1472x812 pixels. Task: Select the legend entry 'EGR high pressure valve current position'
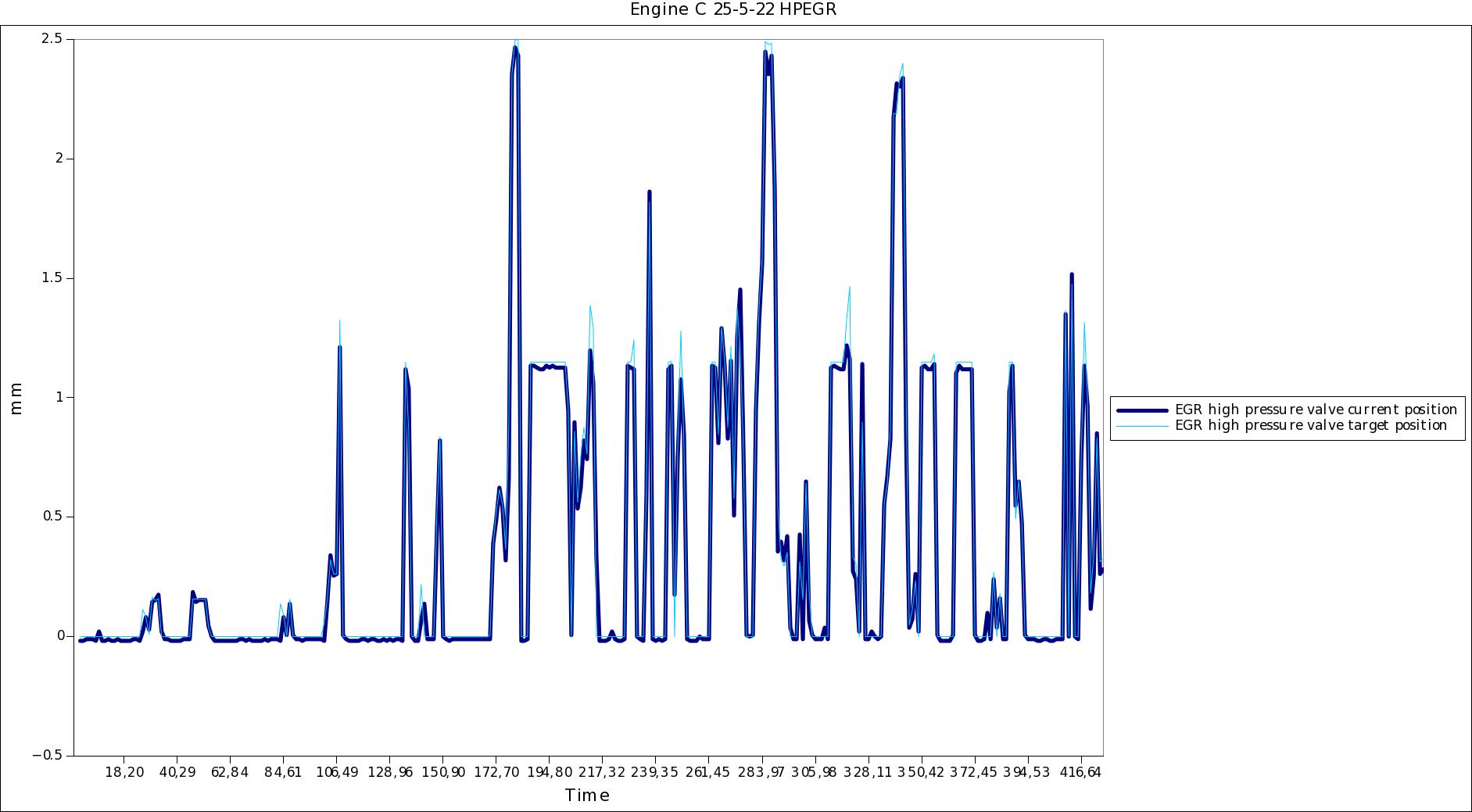click(x=1316, y=410)
